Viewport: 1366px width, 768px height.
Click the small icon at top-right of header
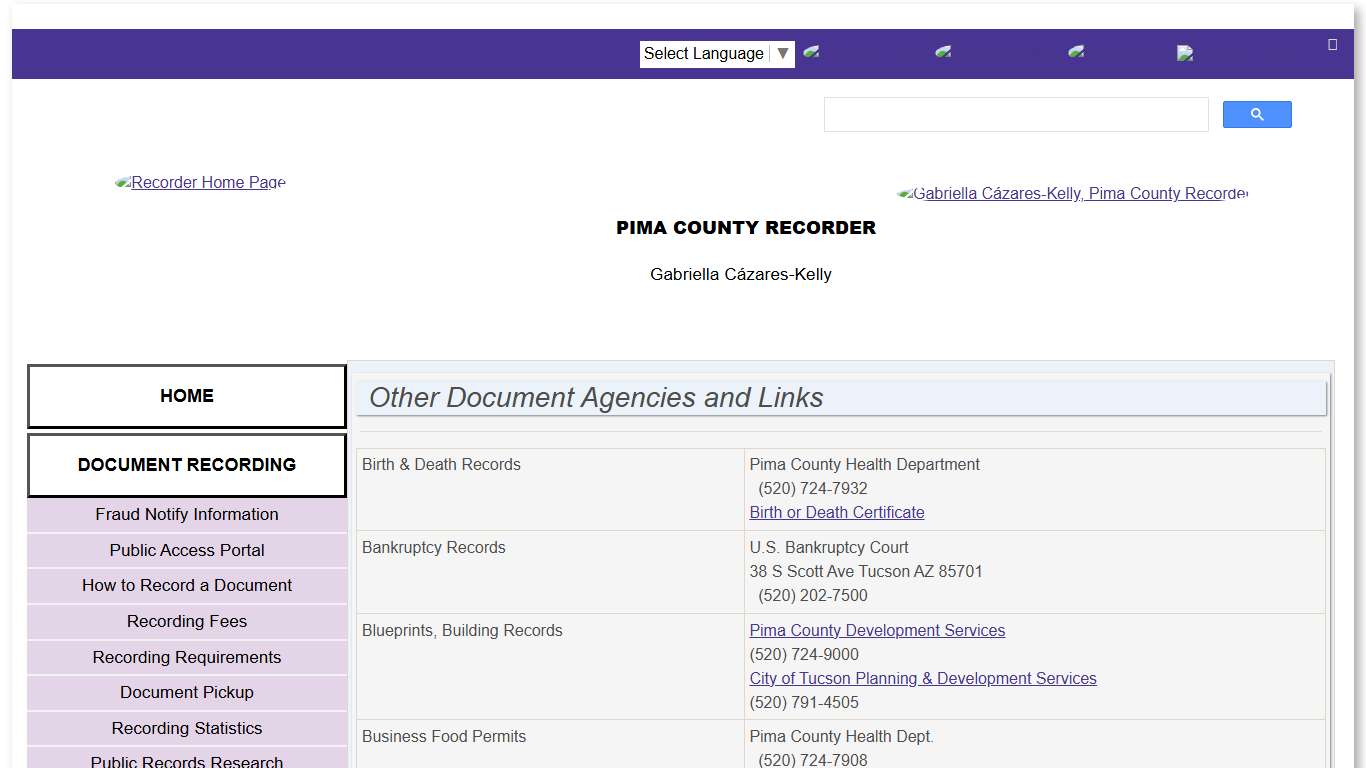coord(1332,44)
